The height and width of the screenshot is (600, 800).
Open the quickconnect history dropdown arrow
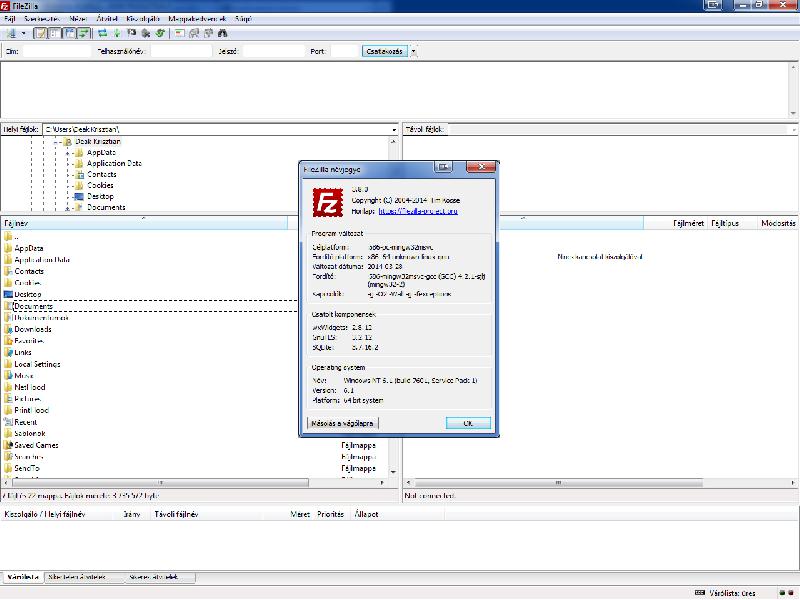[413, 51]
